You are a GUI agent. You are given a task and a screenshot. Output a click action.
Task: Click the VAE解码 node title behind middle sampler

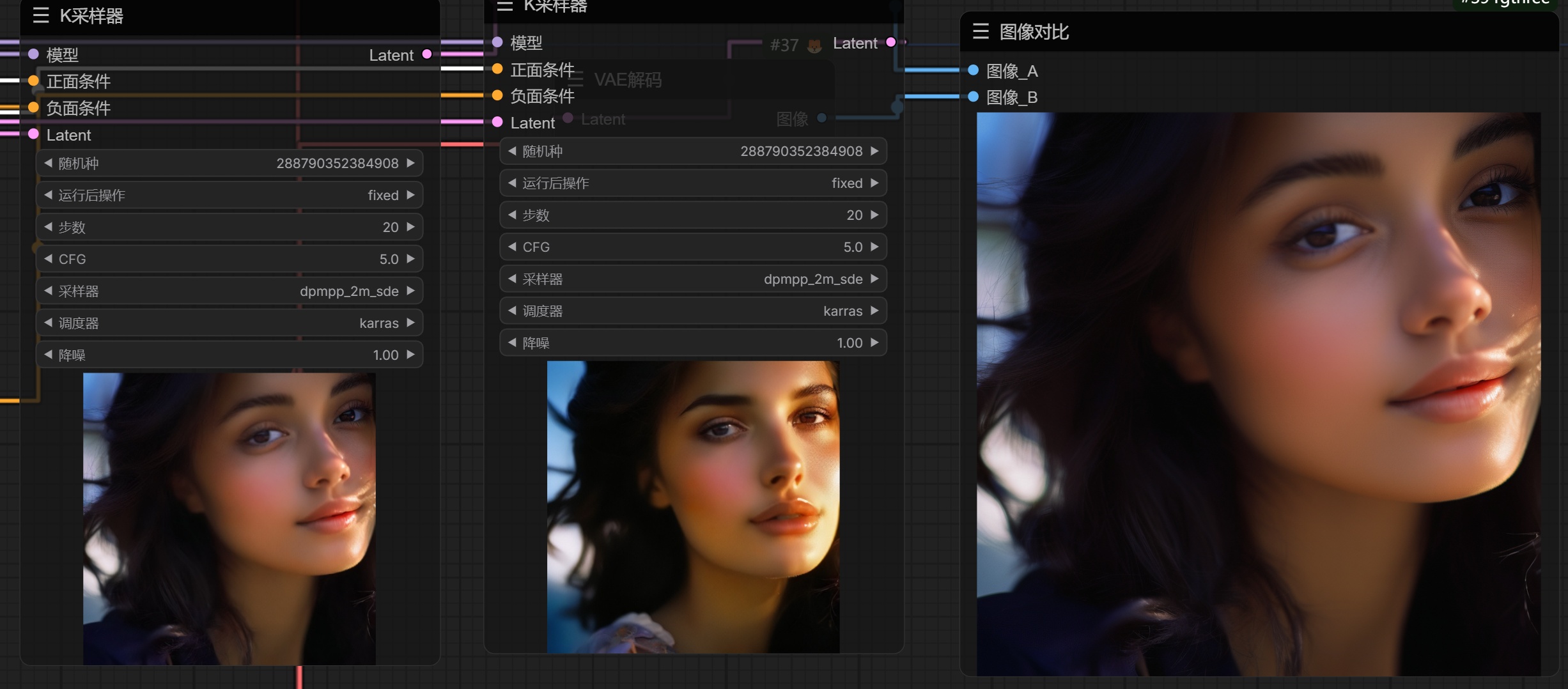[x=628, y=79]
